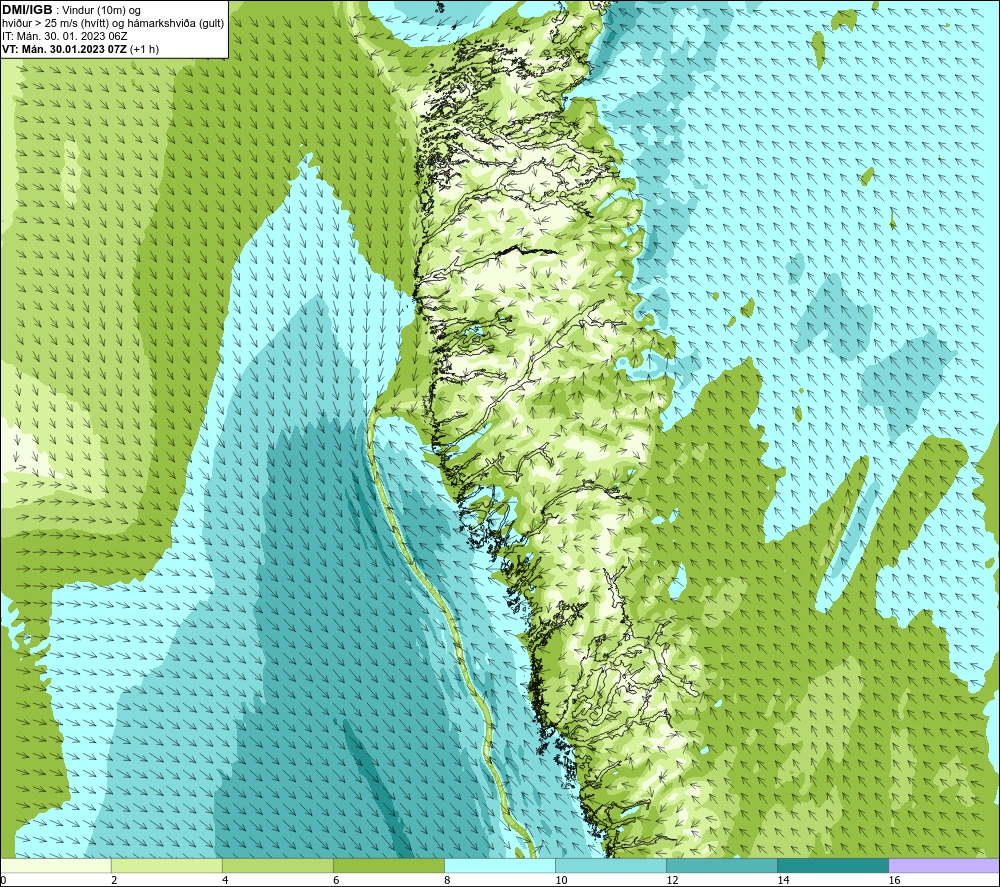This screenshot has height=887, width=1000.
Task: Click the legend value label 12
Action: tap(672, 880)
